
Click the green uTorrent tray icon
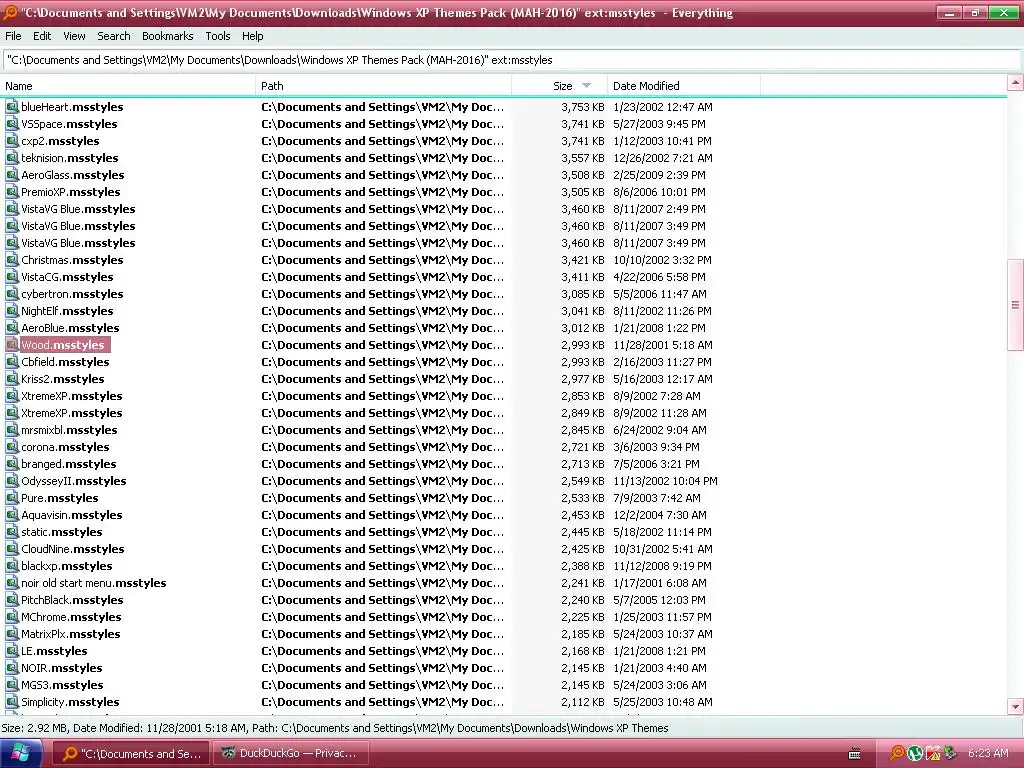(915, 753)
